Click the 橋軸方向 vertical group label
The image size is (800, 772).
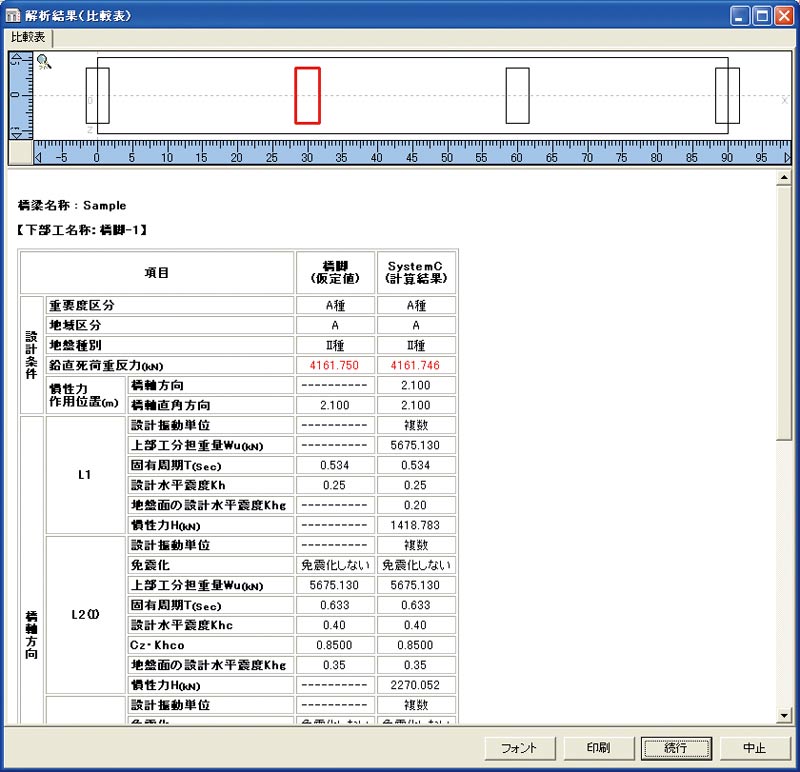[x=32, y=635]
